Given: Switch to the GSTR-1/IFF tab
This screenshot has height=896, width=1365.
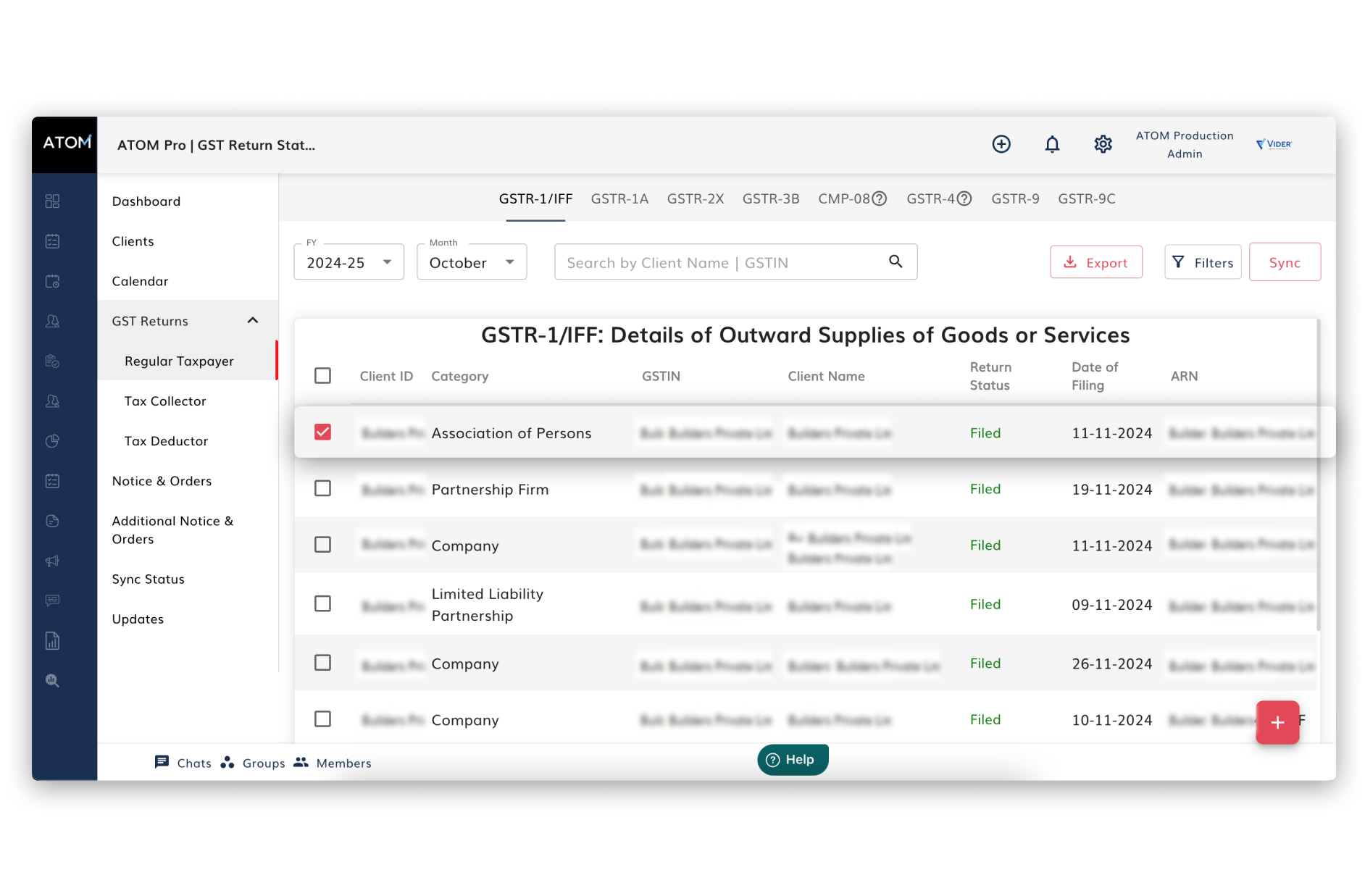Looking at the screenshot, I should click(535, 198).
